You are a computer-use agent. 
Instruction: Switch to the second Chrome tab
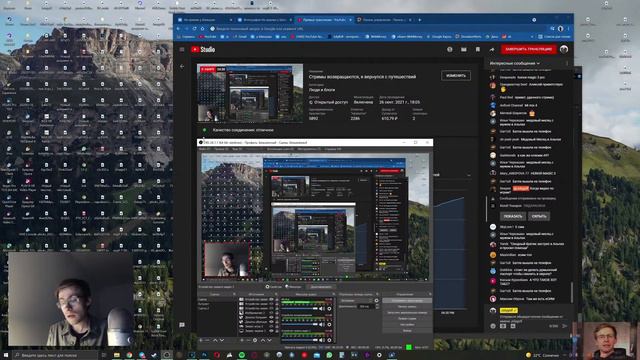[x=264, y=20]
